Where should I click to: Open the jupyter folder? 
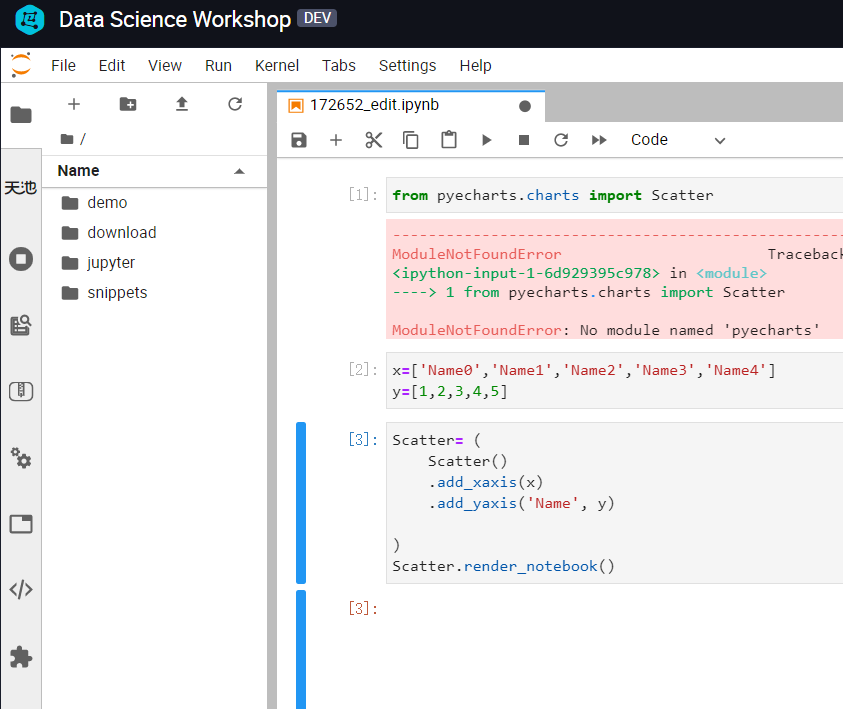(x=154, y=263)
